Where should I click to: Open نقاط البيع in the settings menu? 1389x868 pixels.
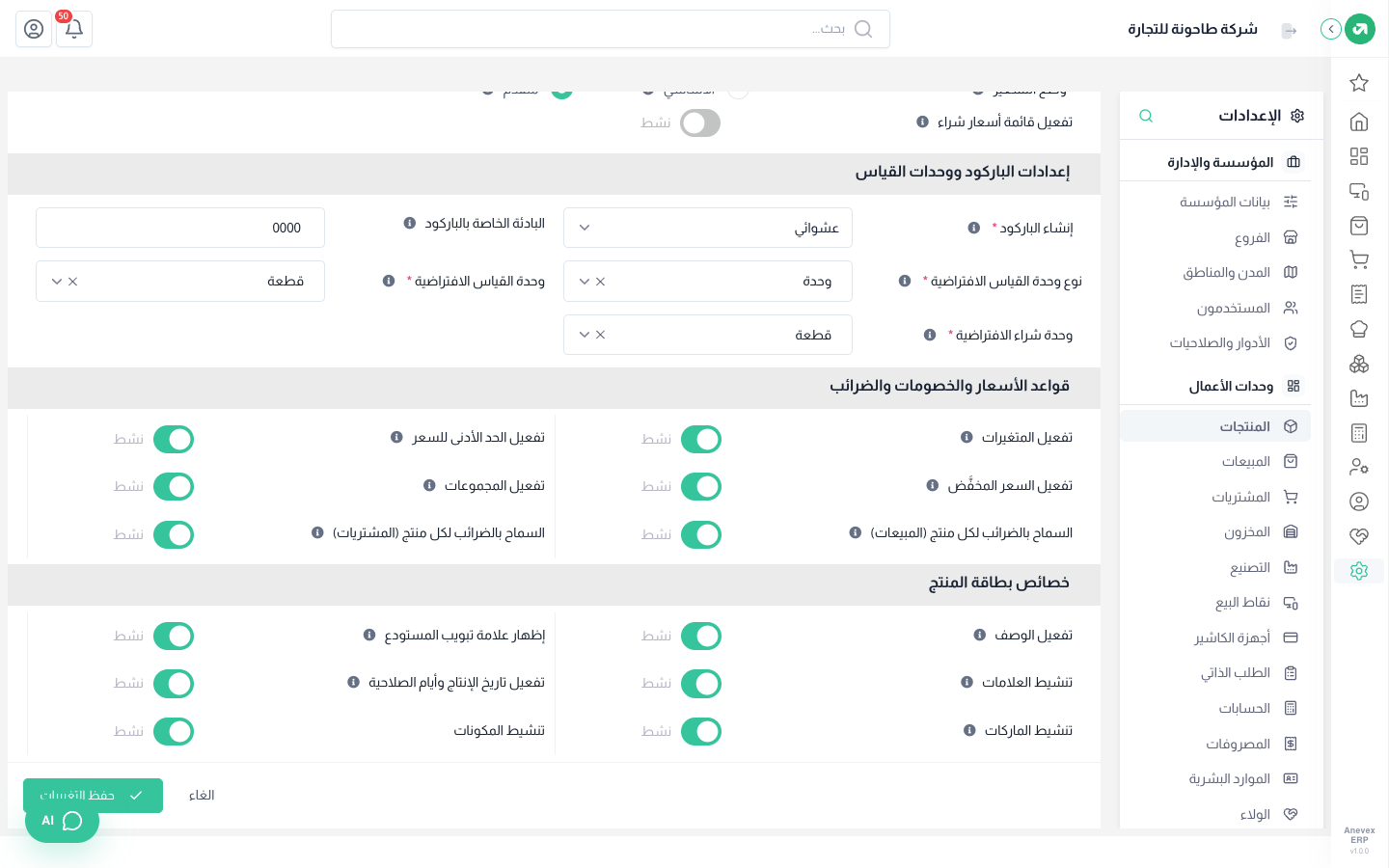tap(1215, 603)
